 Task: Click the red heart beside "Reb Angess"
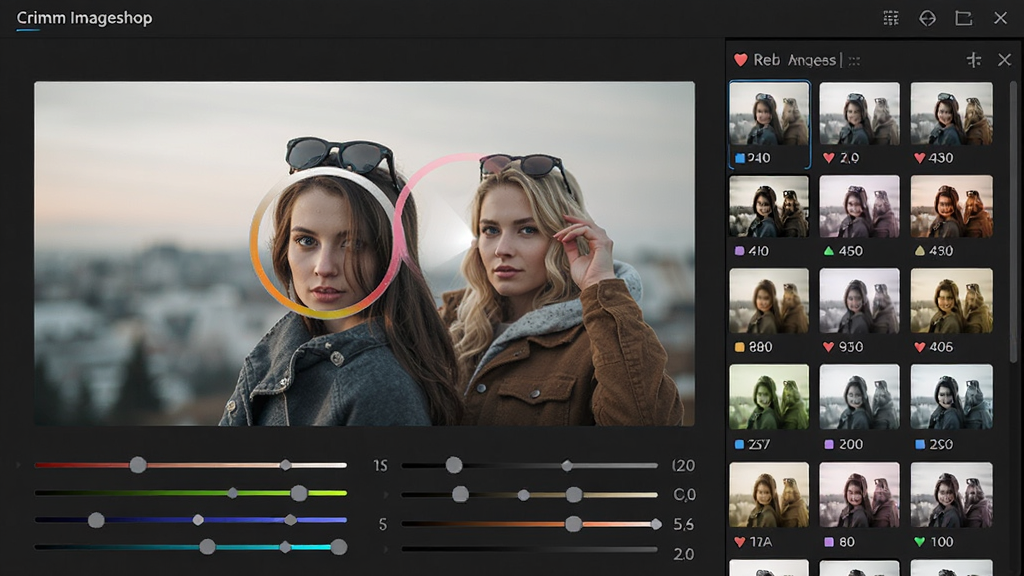[x=741, y=60]
